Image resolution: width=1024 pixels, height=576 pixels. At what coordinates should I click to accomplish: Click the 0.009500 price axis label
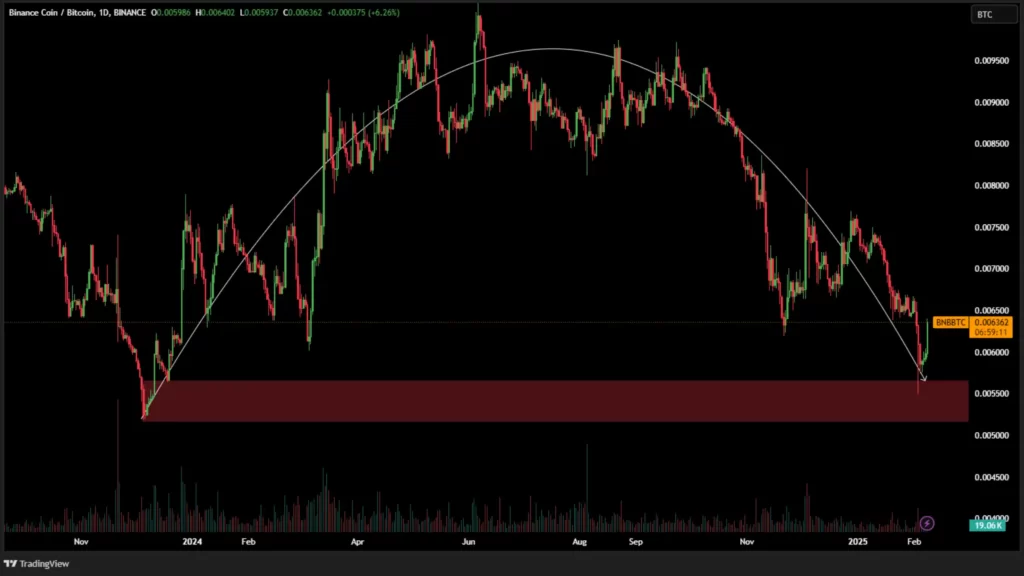tap(991, 61)
